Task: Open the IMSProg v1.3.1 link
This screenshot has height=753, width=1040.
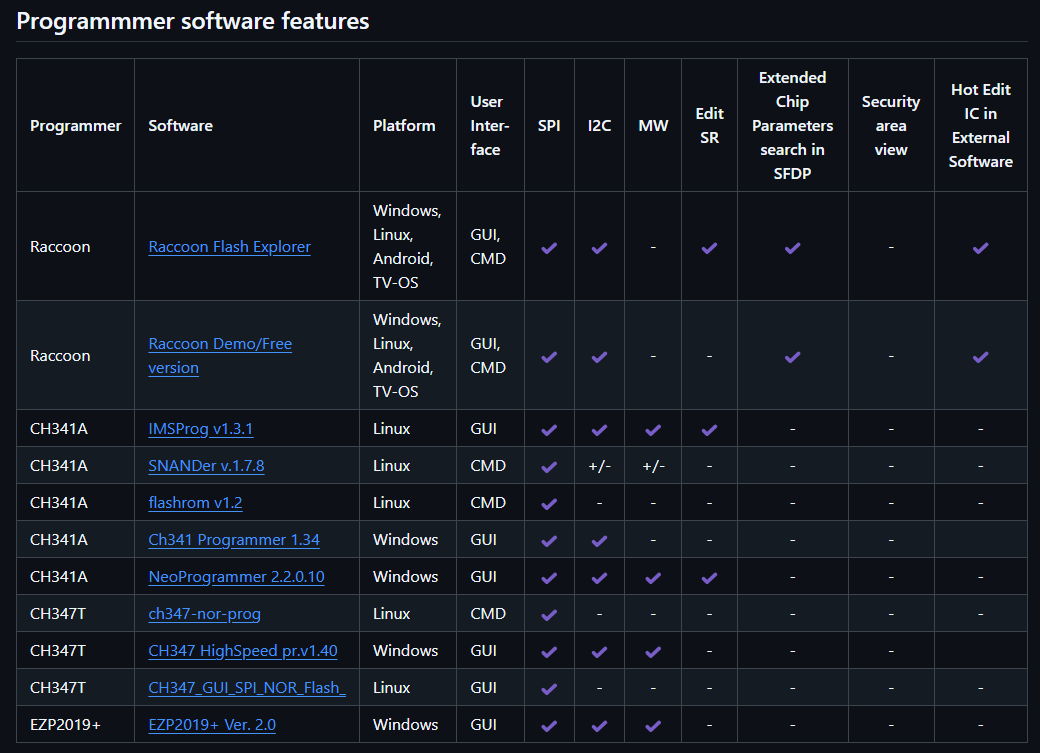Action: 200,429
